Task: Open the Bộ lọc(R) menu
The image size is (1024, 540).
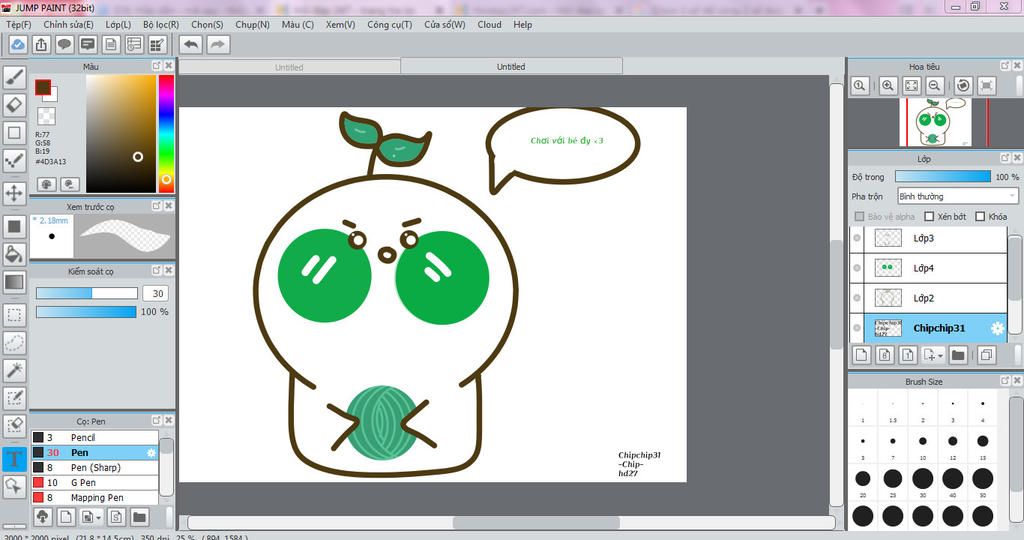Action: [161, 24]
